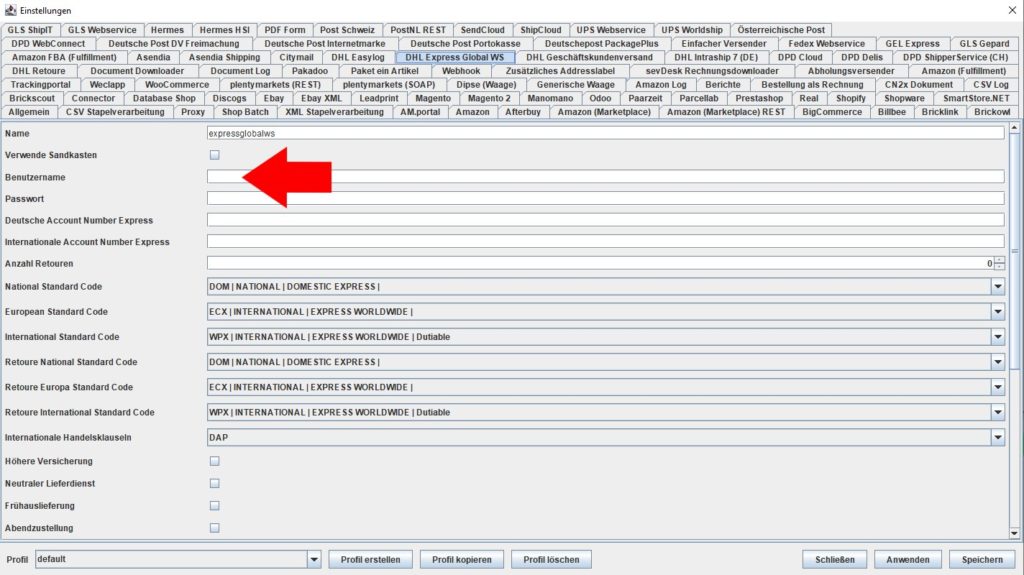Tick the Höhere Versicherung checkbox
Screen dimensions: 1024x575
point(214,461)
